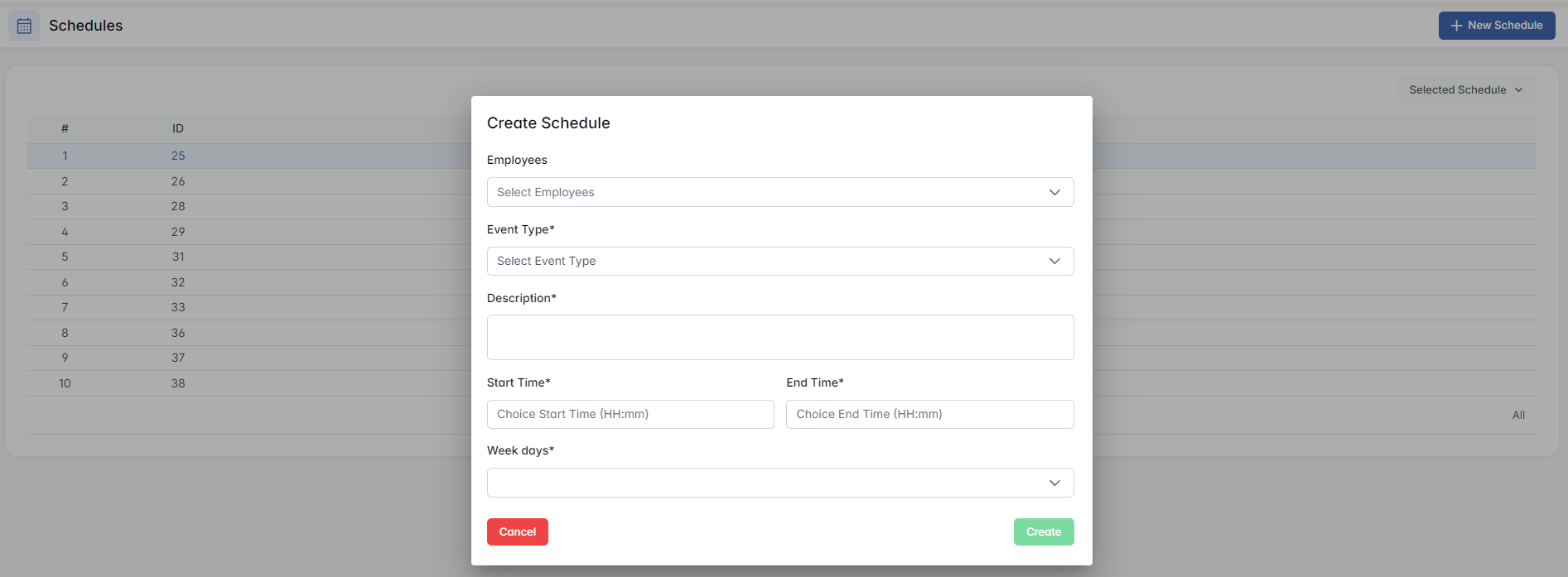Select the schedule row with ID 28
Screen dimensions: 1568x577
178,206
